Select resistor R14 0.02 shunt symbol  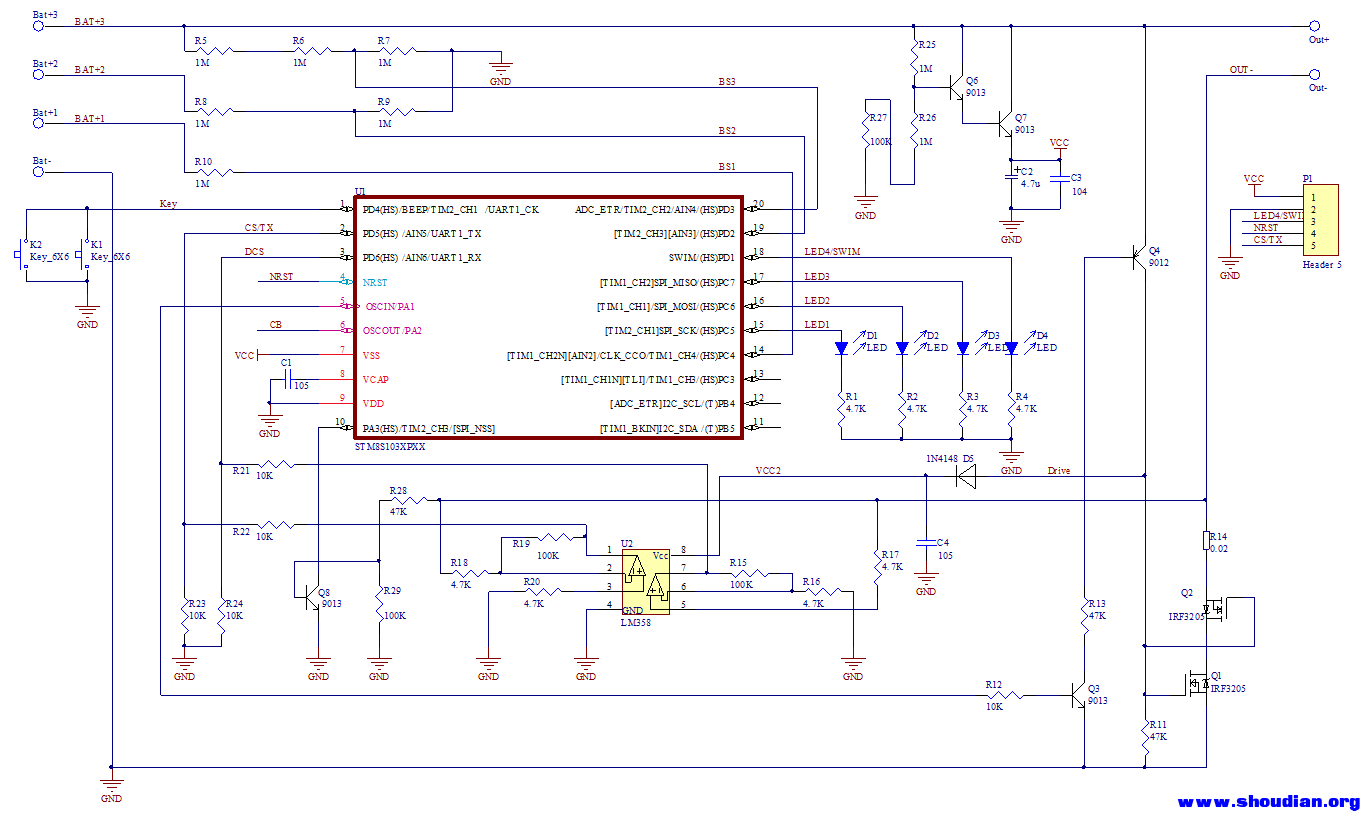coord(1207,540)
